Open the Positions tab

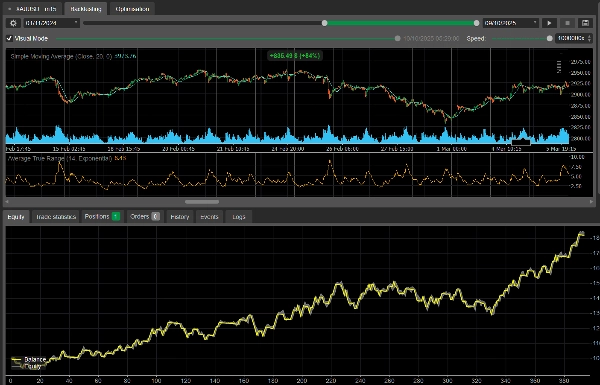coord(102,217)
